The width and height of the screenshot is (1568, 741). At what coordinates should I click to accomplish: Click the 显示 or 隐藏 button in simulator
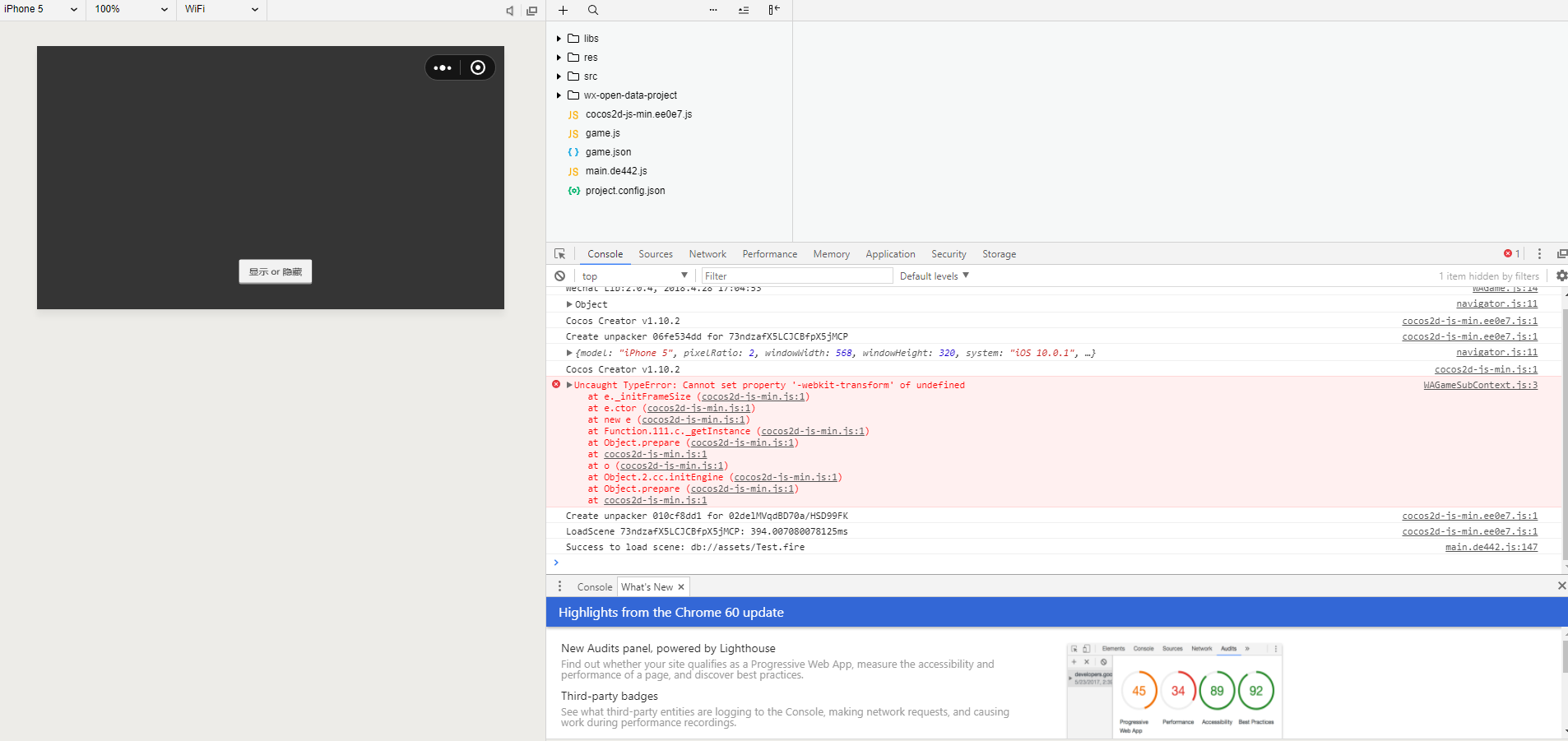(x=276, y=271)
